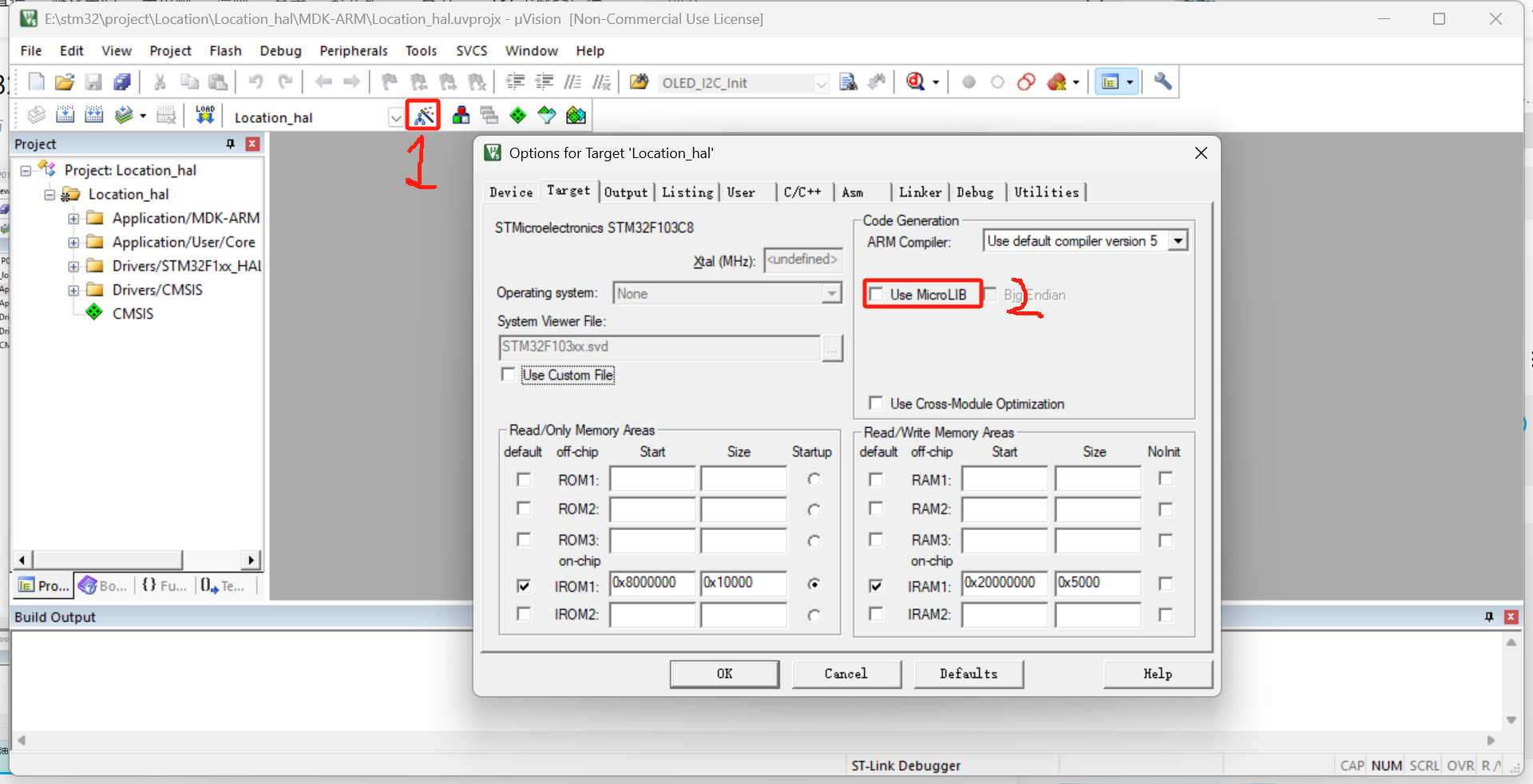Start the debug session magnifier icon
This screenshot has width=1533, height=784.
tap(917, 82)
